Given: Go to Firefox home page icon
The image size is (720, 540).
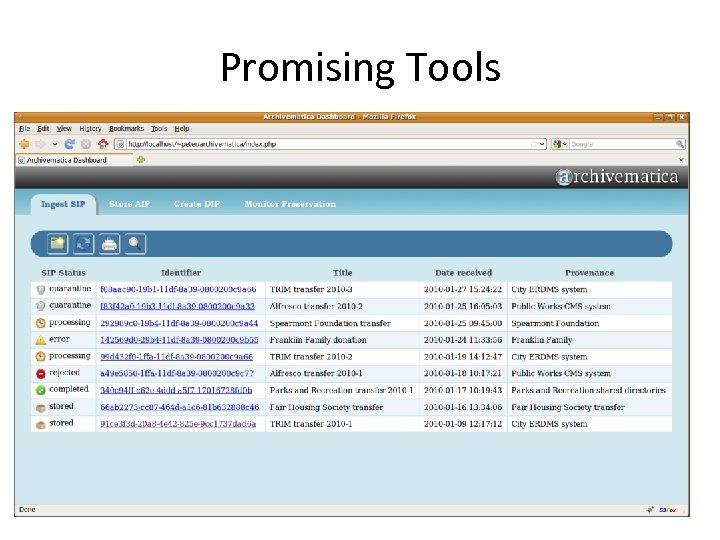Looking at the screenshot, I should pos(103,144).
